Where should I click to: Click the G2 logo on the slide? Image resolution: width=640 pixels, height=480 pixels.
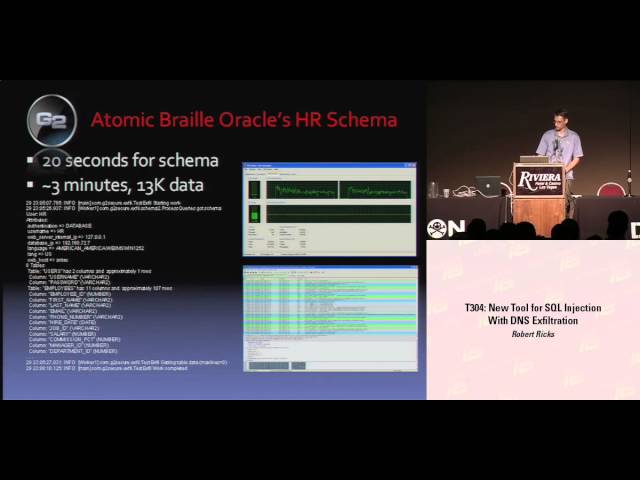(52, 120)
